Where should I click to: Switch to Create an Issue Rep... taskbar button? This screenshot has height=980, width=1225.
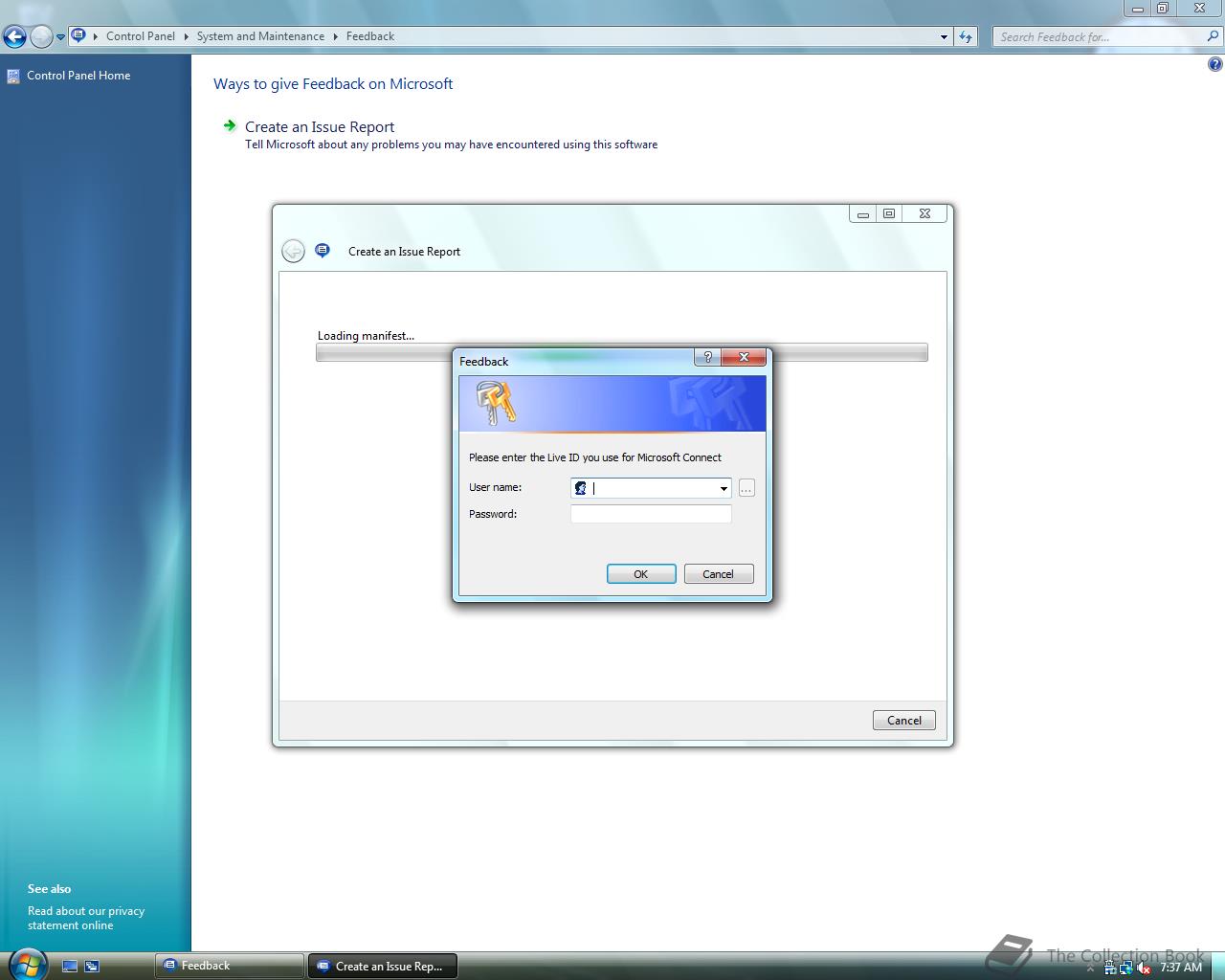(382, 966)
